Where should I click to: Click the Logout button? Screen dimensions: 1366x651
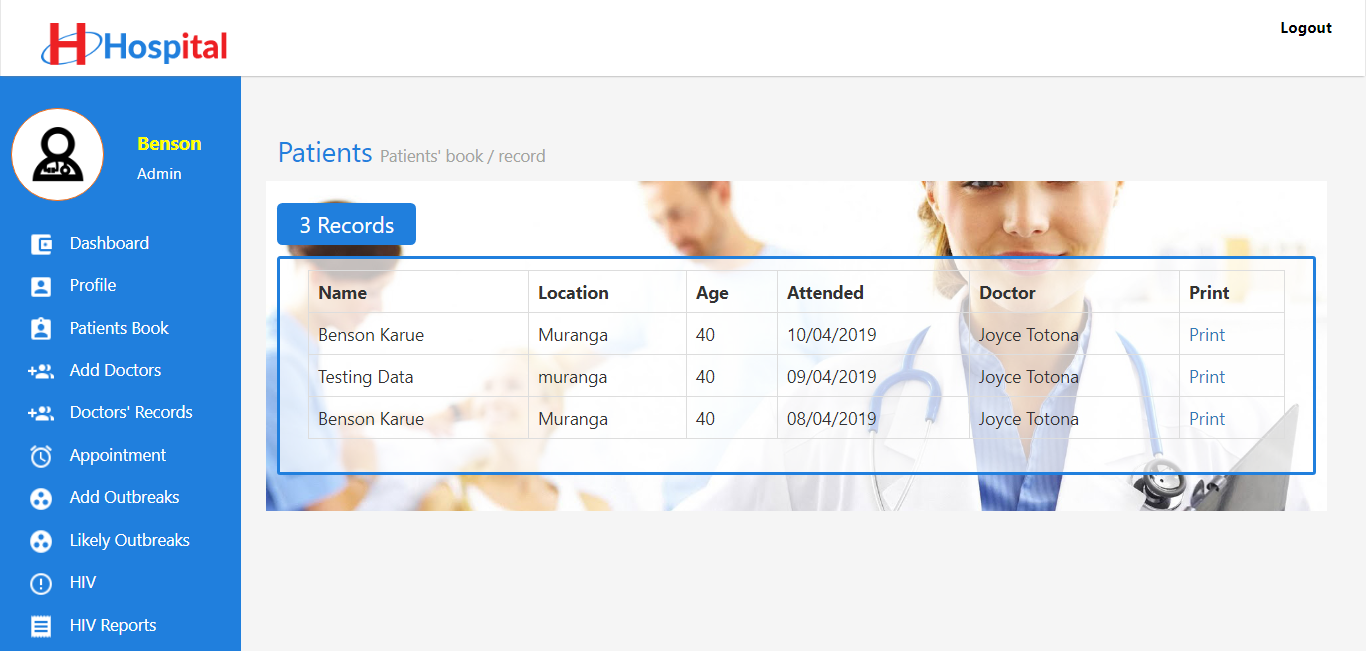1305,28
